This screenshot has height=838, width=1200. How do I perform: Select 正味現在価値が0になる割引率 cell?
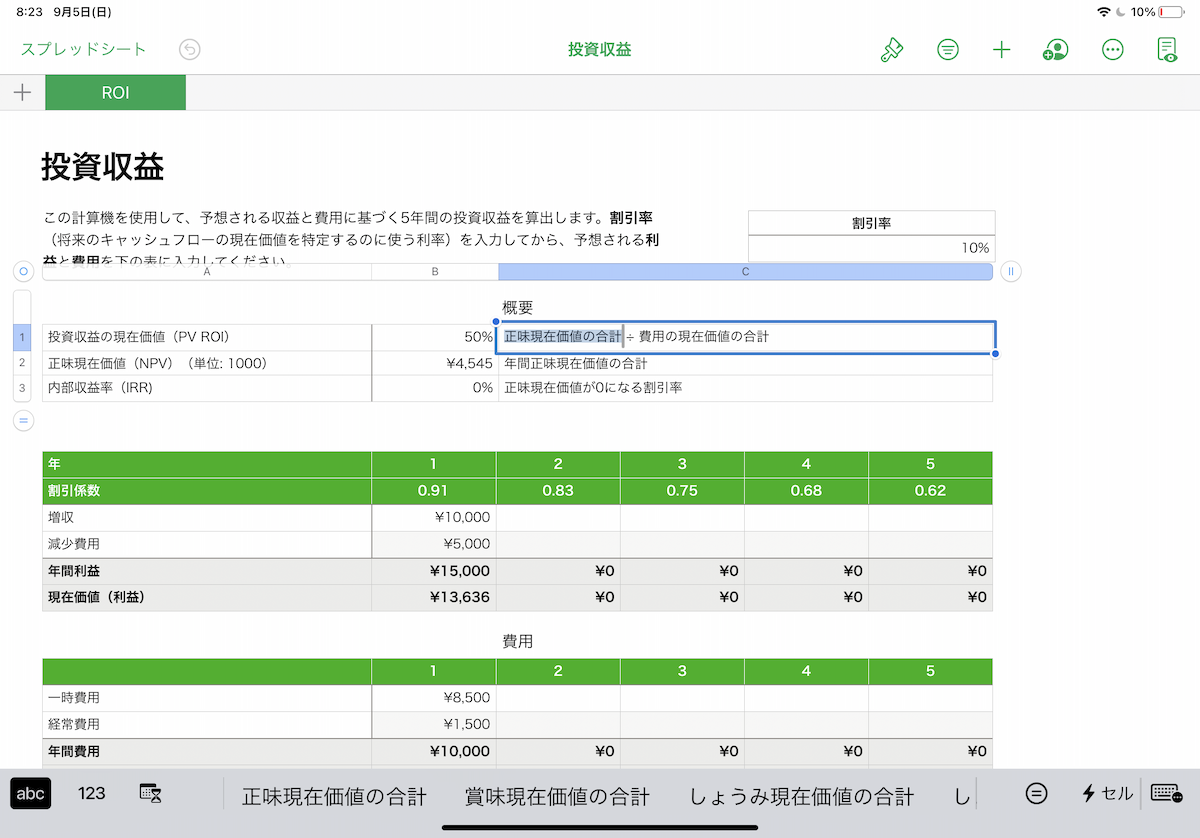(745, 388)
